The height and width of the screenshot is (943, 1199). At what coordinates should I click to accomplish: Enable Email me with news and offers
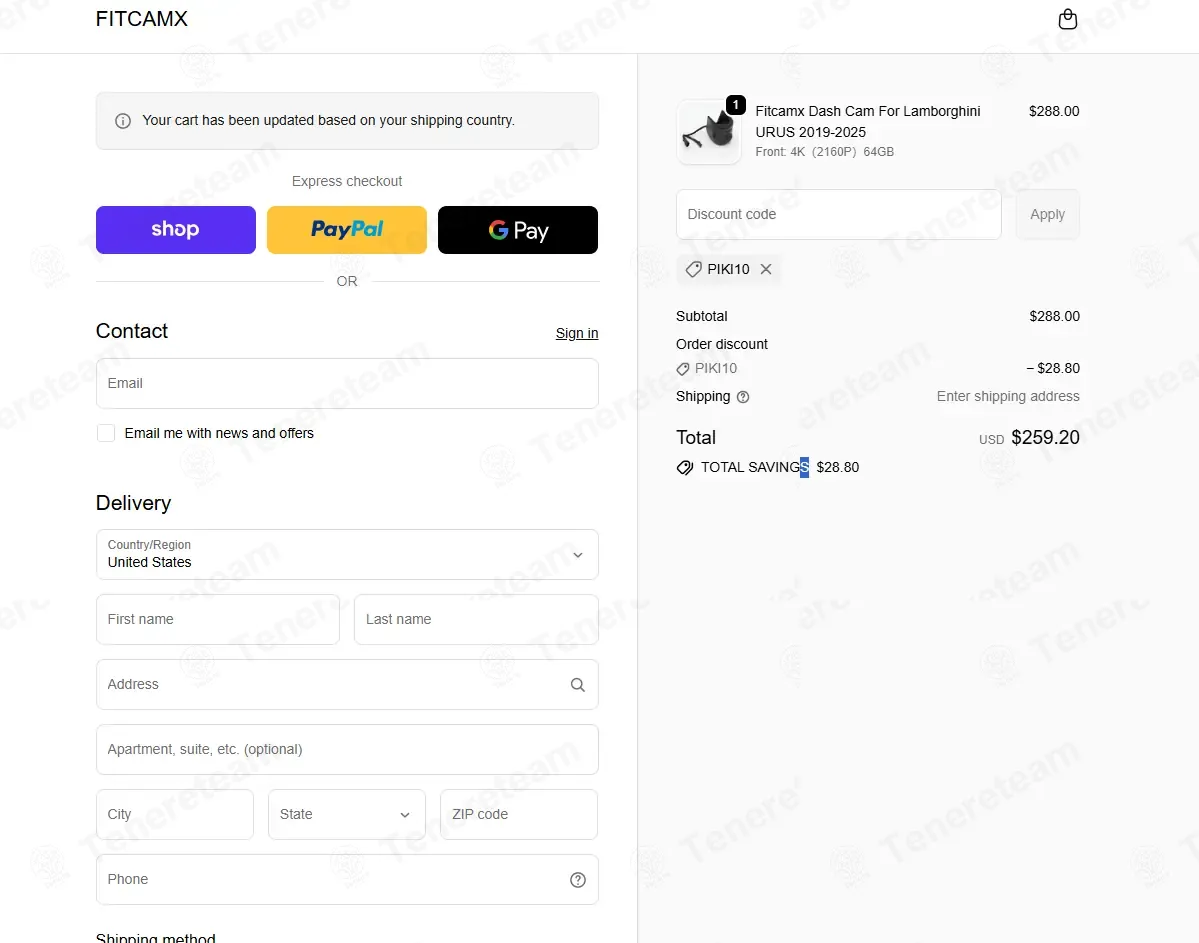coord(106,433)
